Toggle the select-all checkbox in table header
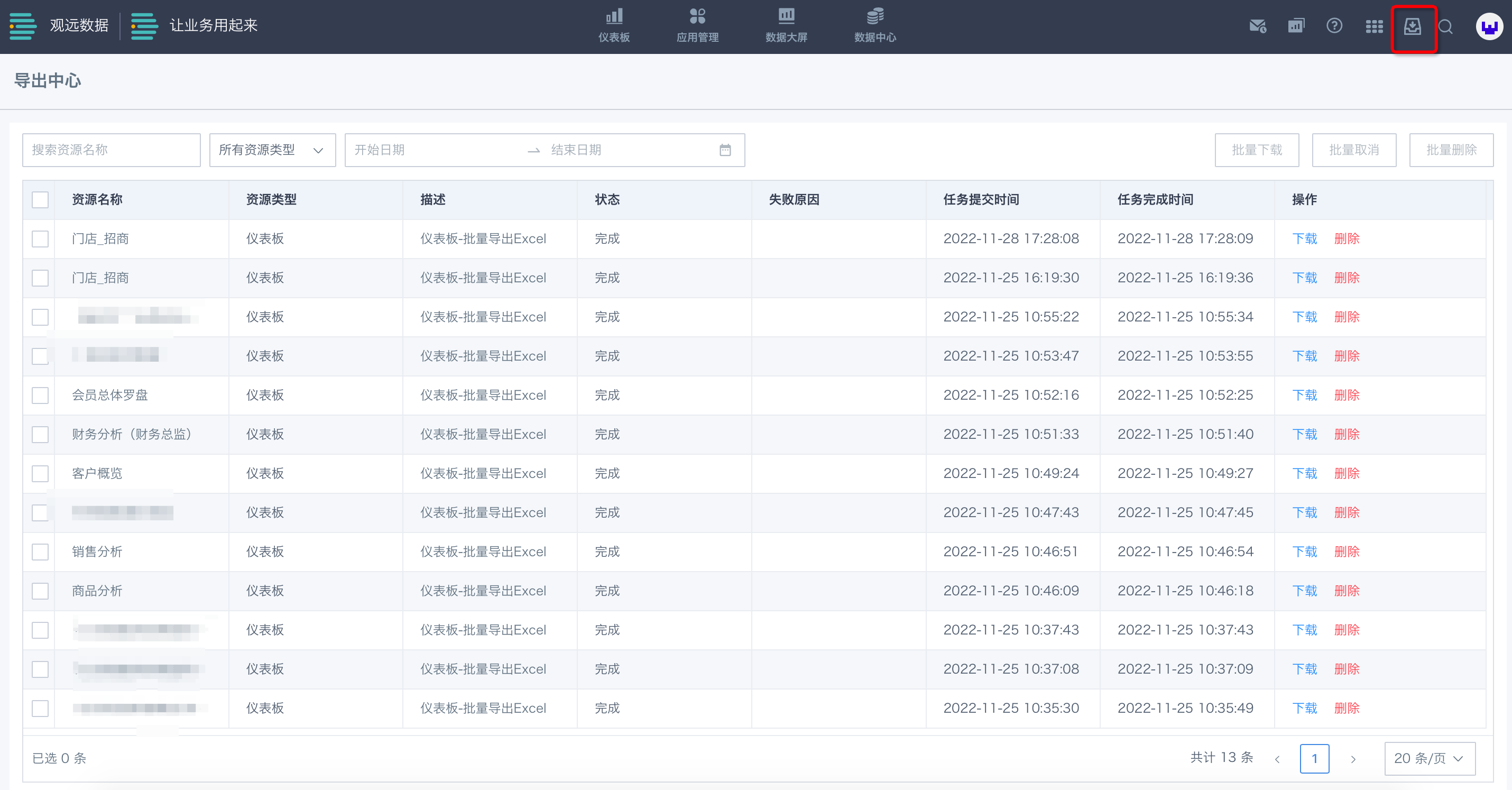This screenshot has height=790, width=1512. (x=40, y=199)
